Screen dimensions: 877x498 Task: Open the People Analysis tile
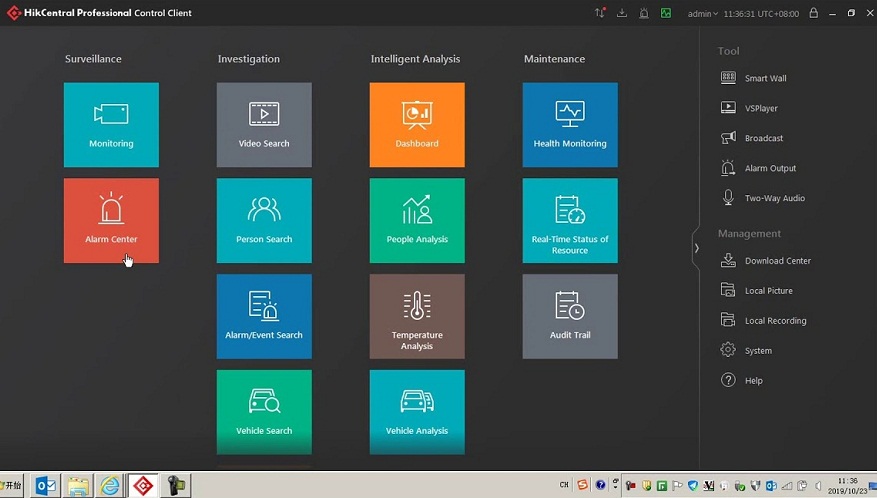click(x=417, y=220)
